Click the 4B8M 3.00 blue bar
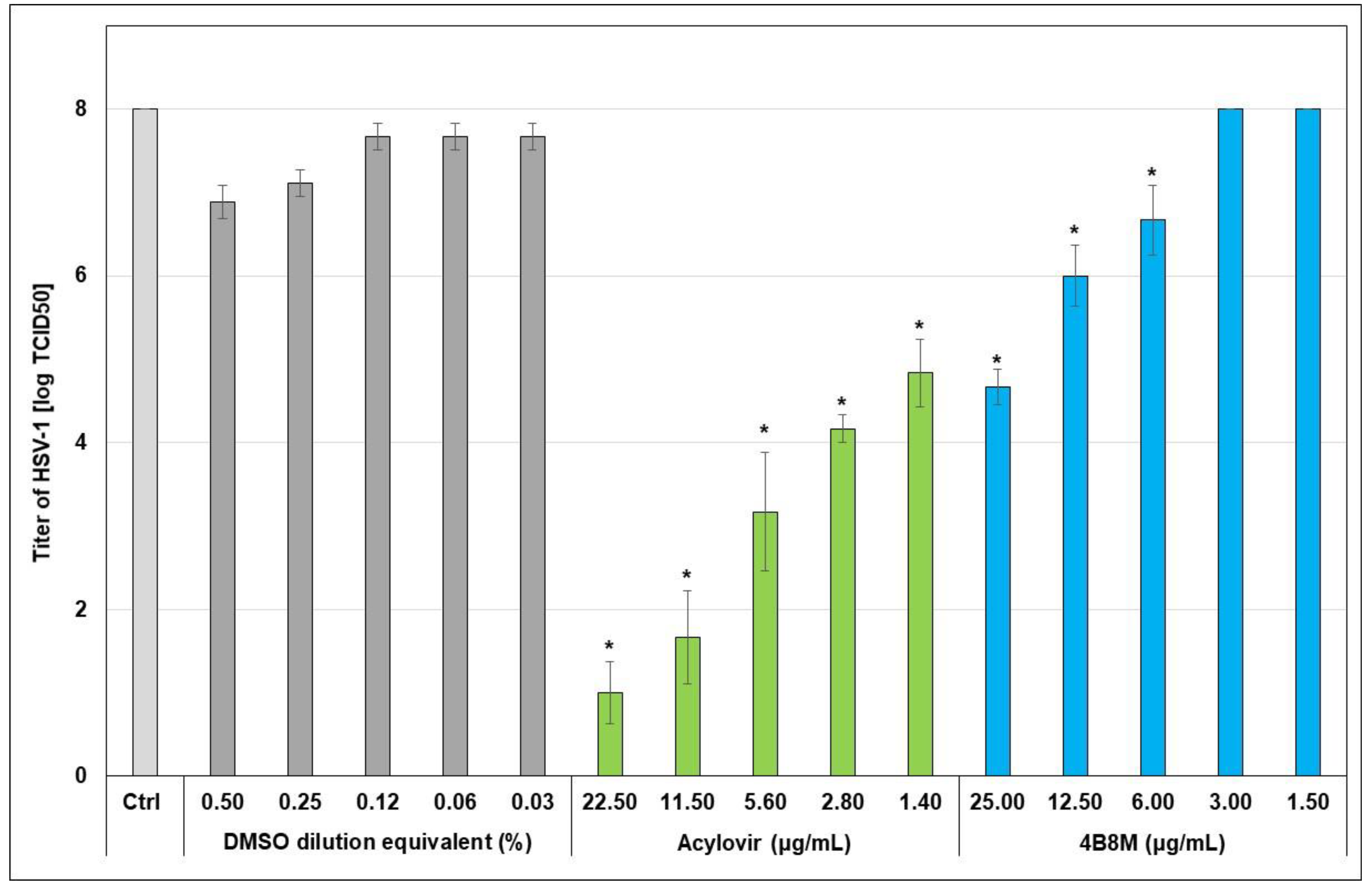Screen dimensions: 1372x890 pyautogui.click(x=1230, y=442)
